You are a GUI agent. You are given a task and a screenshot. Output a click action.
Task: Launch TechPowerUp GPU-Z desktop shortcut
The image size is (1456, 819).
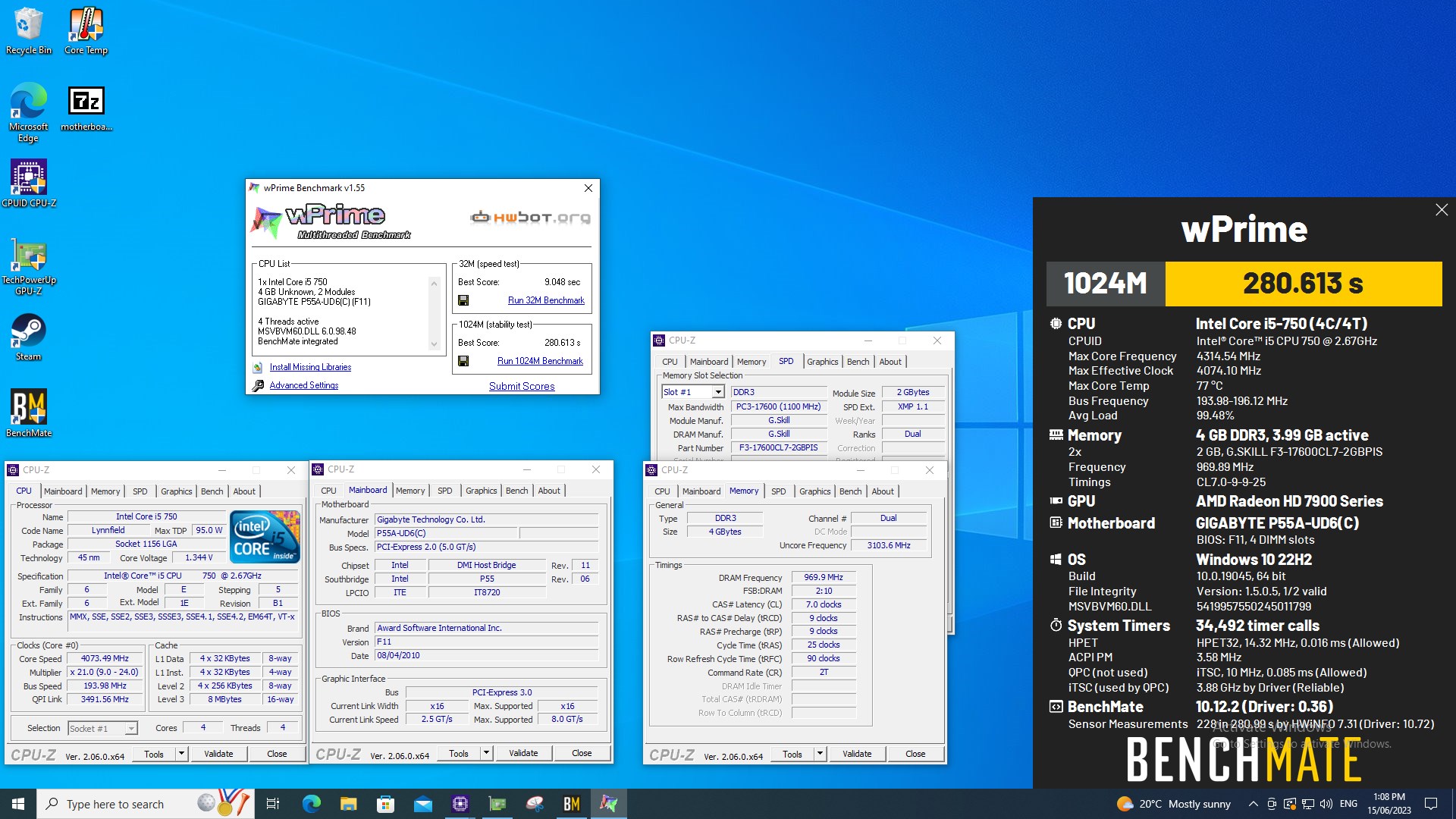pos(29,266)
